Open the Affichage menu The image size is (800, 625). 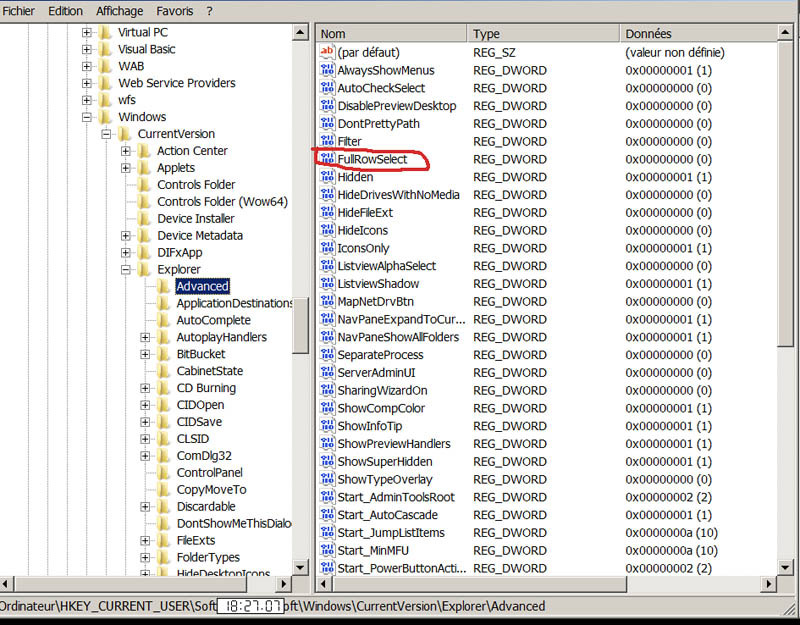click(x=119, y=11)
